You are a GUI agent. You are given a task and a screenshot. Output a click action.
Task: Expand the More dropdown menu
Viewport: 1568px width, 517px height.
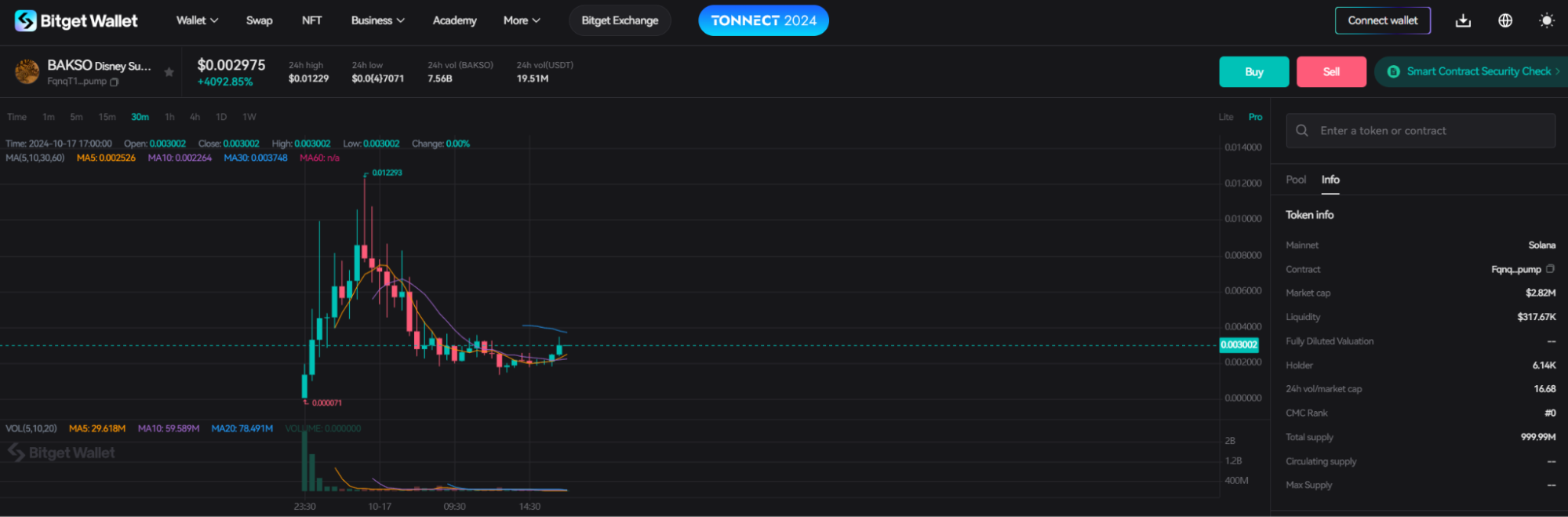click(522, 20)
